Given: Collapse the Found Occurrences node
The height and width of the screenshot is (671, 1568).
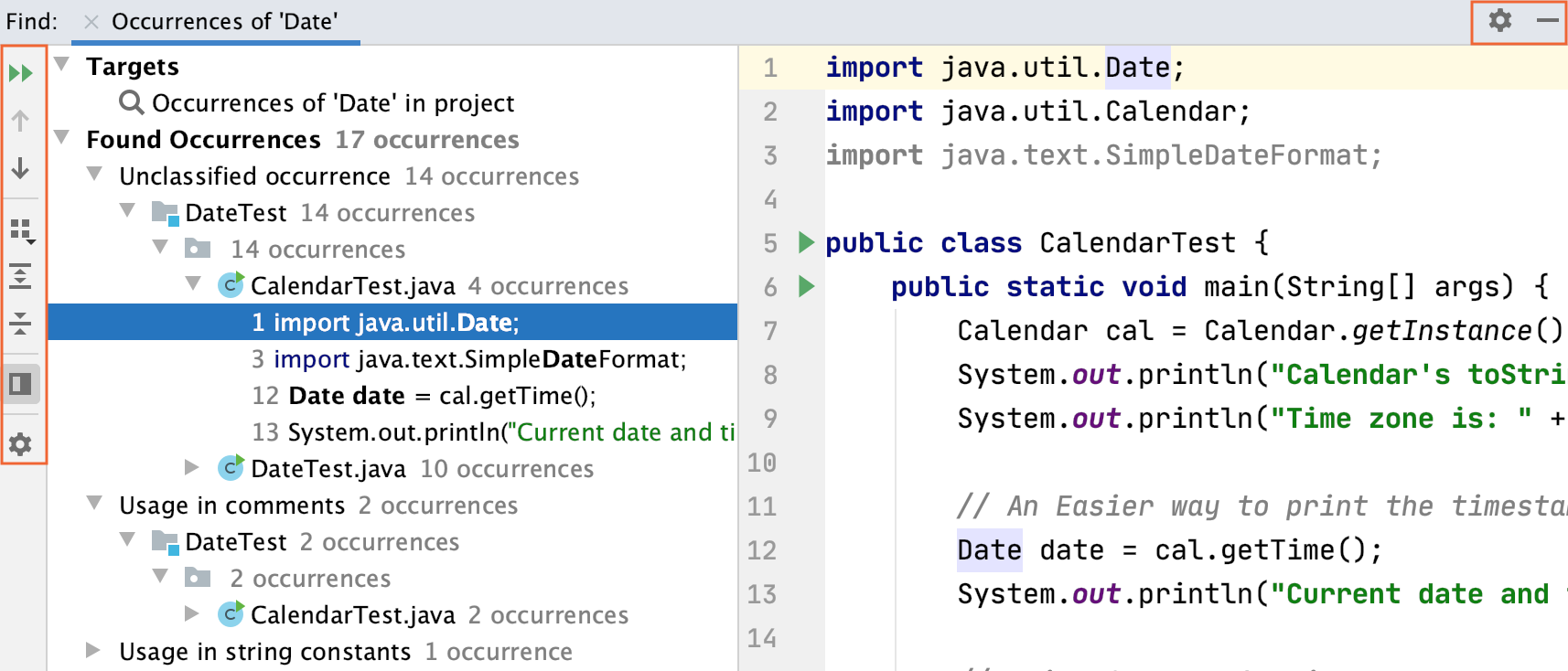Looking at the screenshot, I should pos(62,138).
